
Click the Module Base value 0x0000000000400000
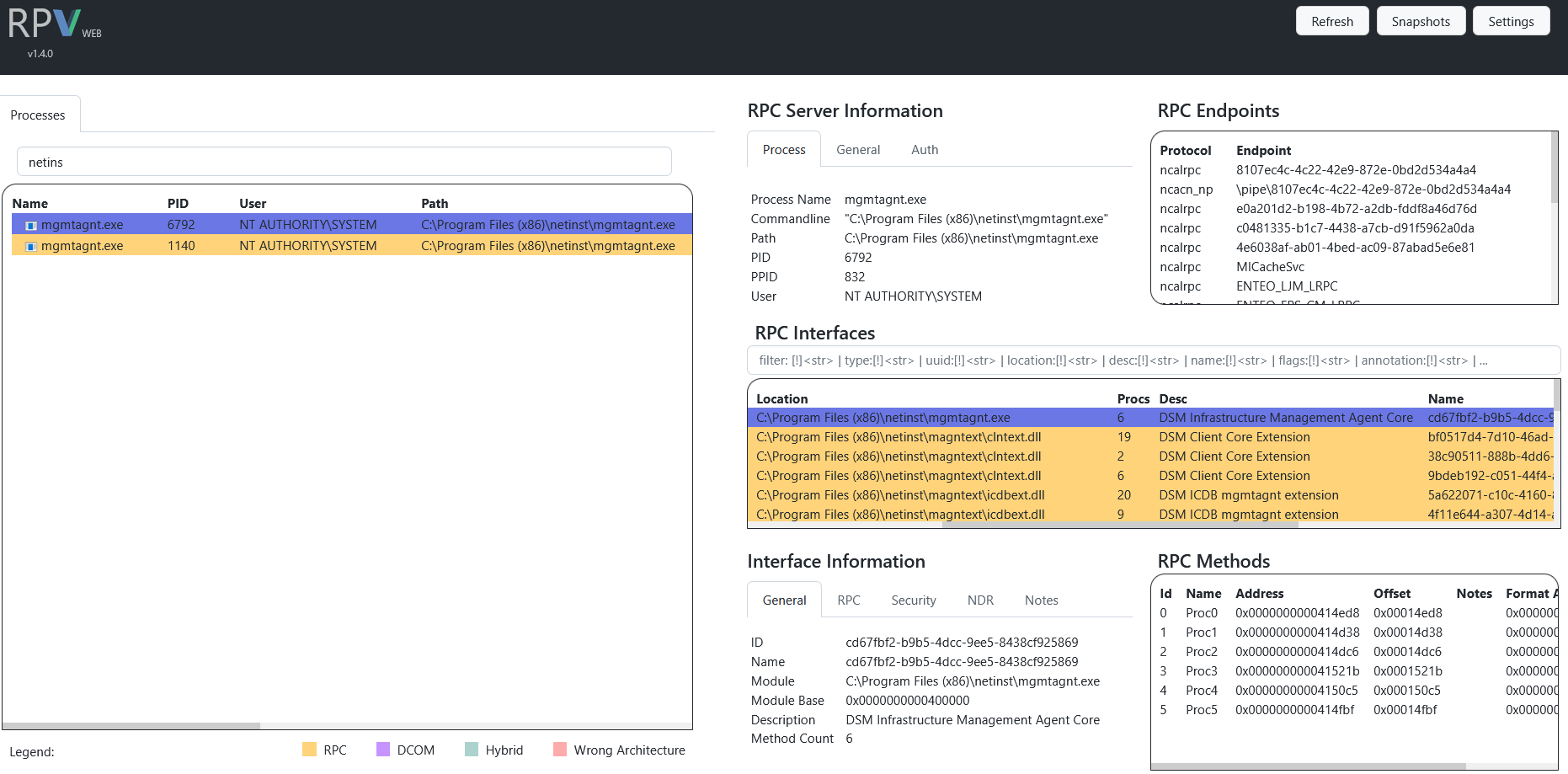coord(907,701)
